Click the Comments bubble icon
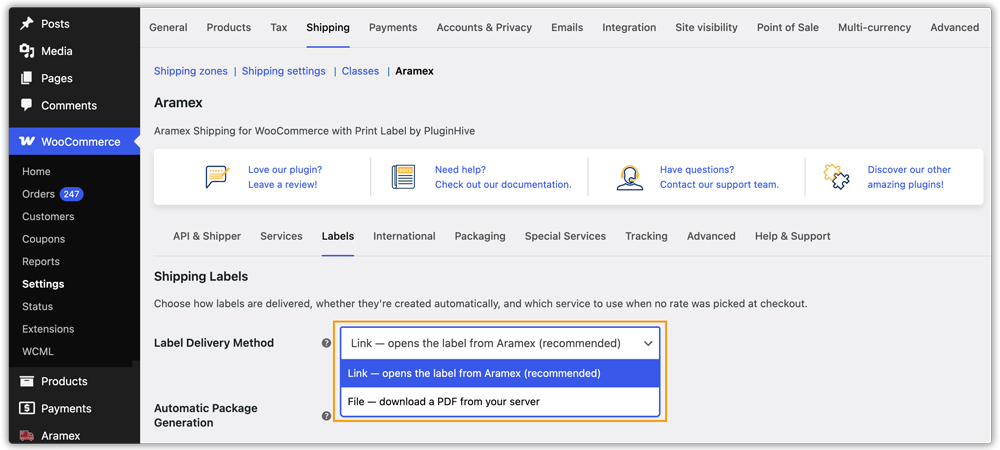Image resolution: width=1000 pixels, height=450 pixels. pos(27,105)
